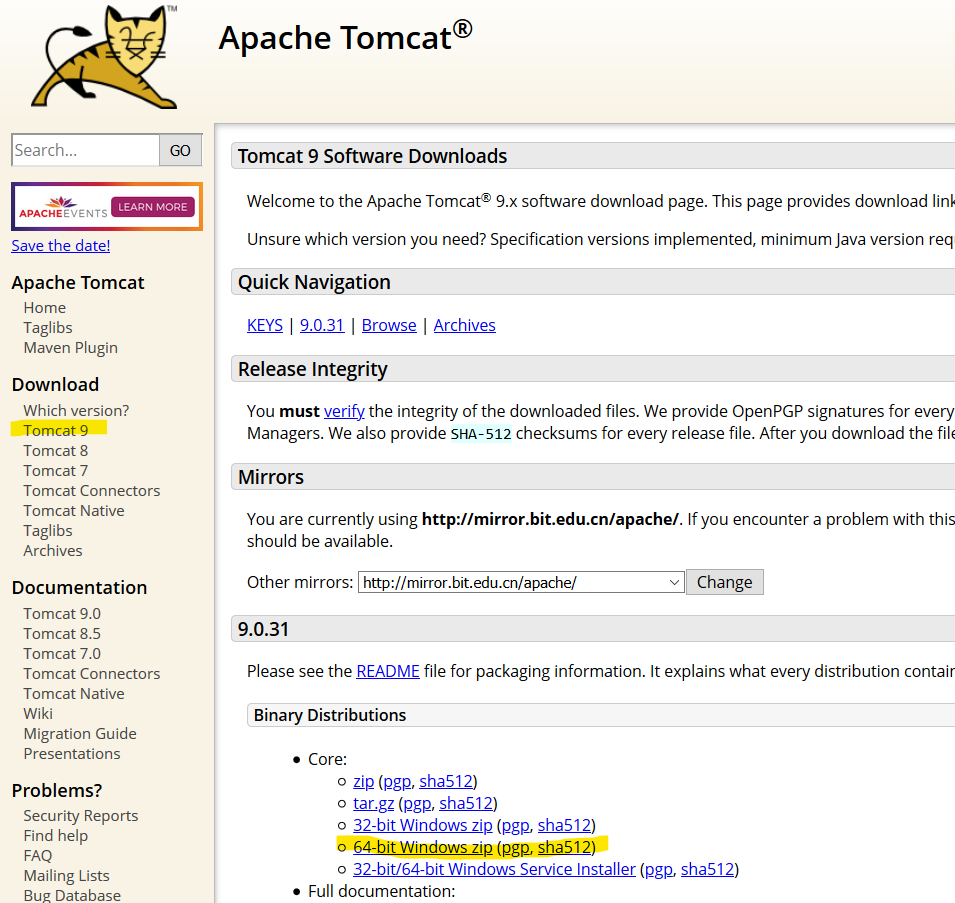Download the 64-bit Windows zip
This screenshot has height=903, width=955.
click(423, 847)
